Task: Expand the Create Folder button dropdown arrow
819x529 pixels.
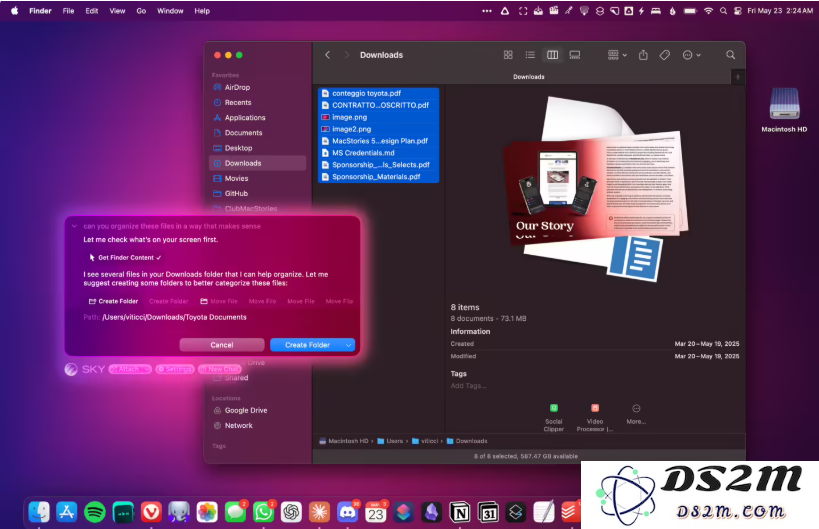Action: (x=349, y=345)
